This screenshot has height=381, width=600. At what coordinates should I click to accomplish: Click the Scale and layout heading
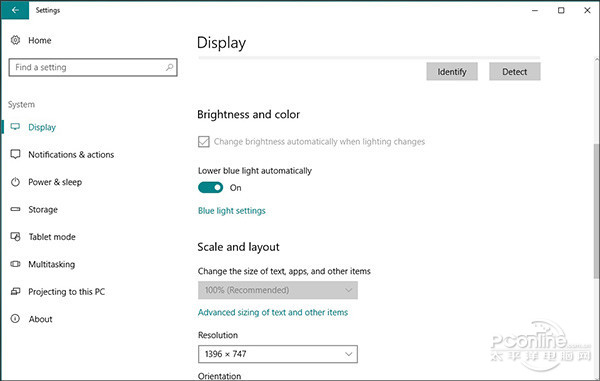(238, 247)
